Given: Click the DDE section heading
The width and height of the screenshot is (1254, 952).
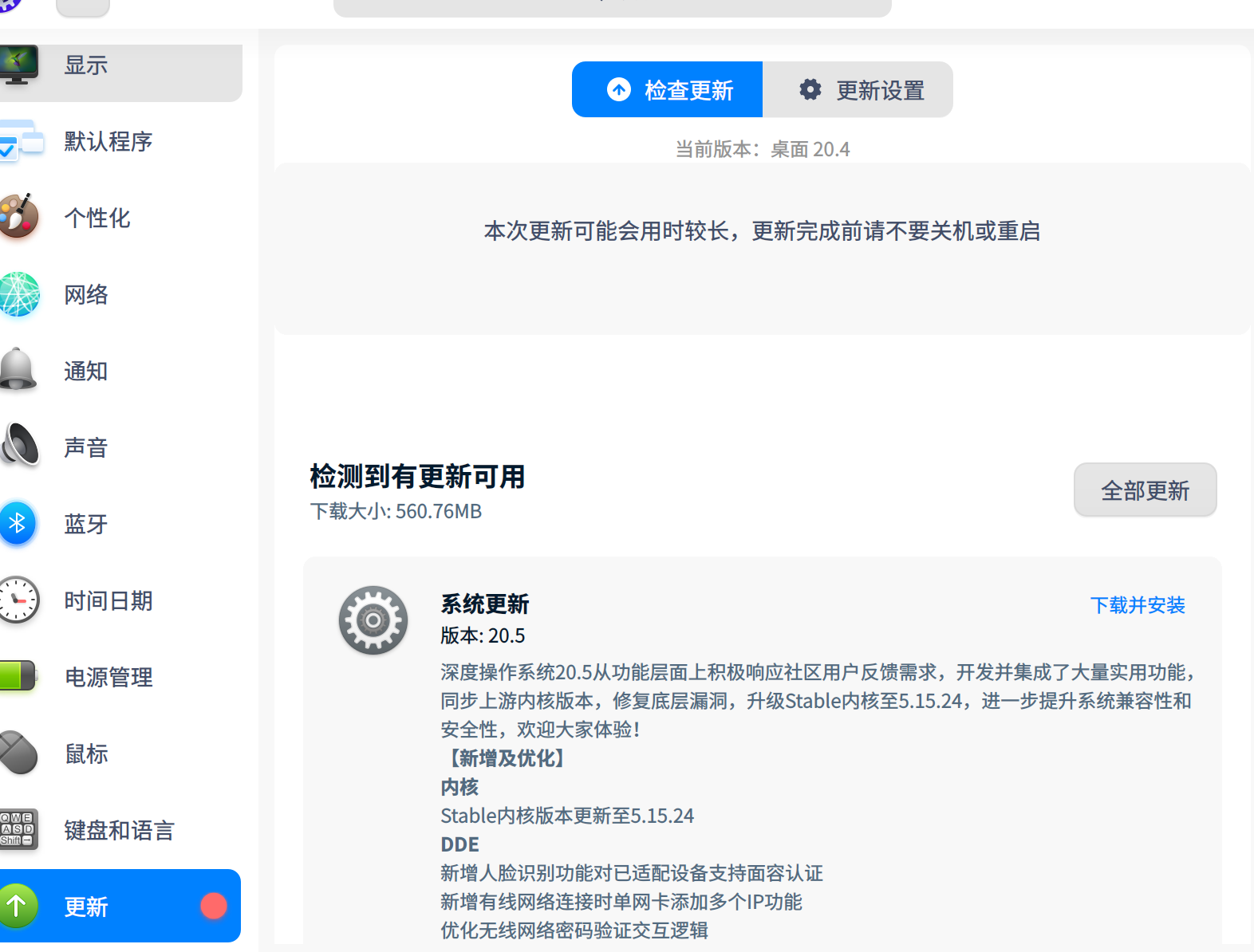Looking at the screenshot, I should point(460,844).
